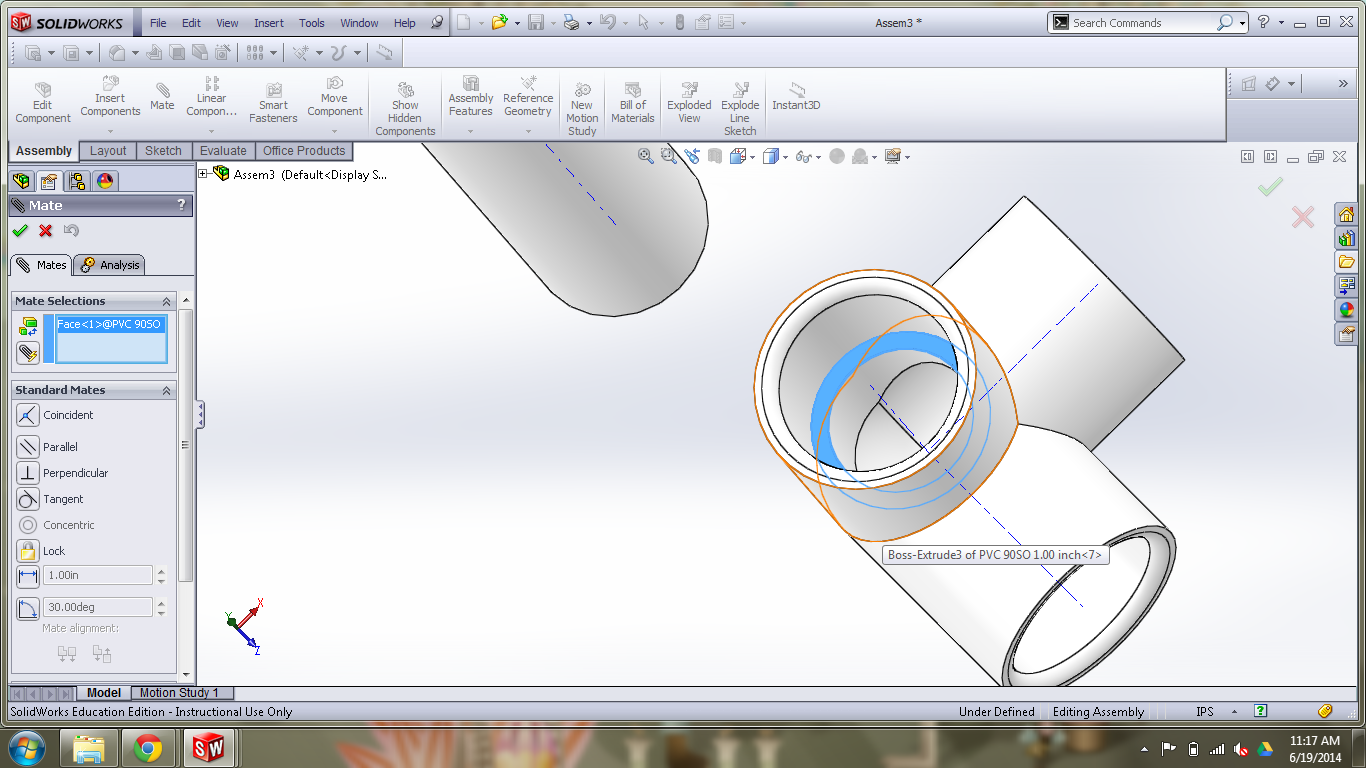Select the Coincident mate type
Image resolution: width=1366 pixels, height=768 pixels.
tap(55, 415)
